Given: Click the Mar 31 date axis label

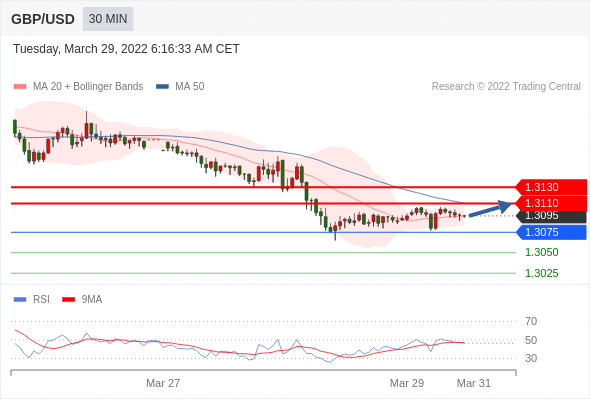Looking at the screenshot, I should (474, 383).
